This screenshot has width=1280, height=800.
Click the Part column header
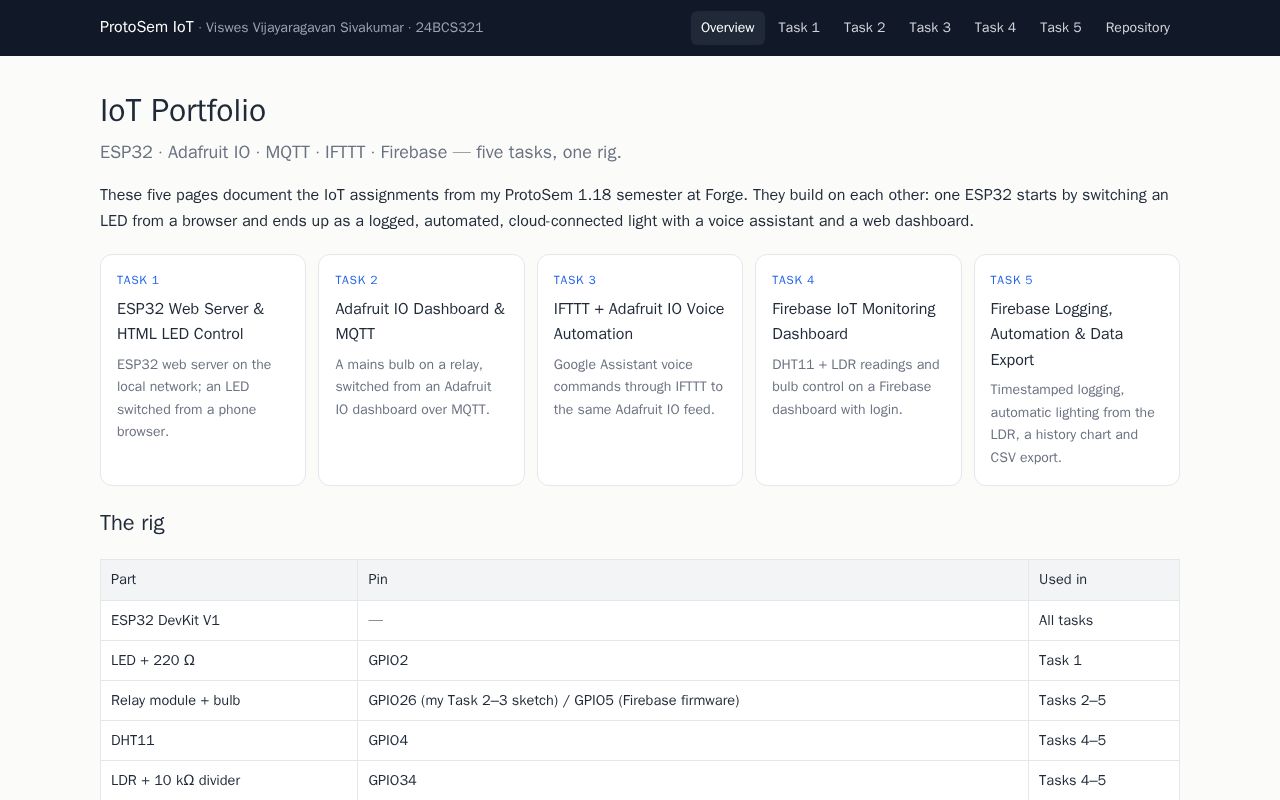(229, 580)
